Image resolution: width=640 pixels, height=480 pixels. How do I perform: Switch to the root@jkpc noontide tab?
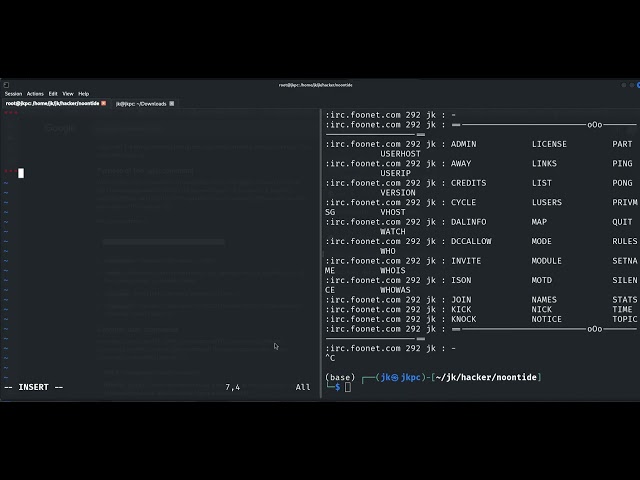tap(52, 103)
